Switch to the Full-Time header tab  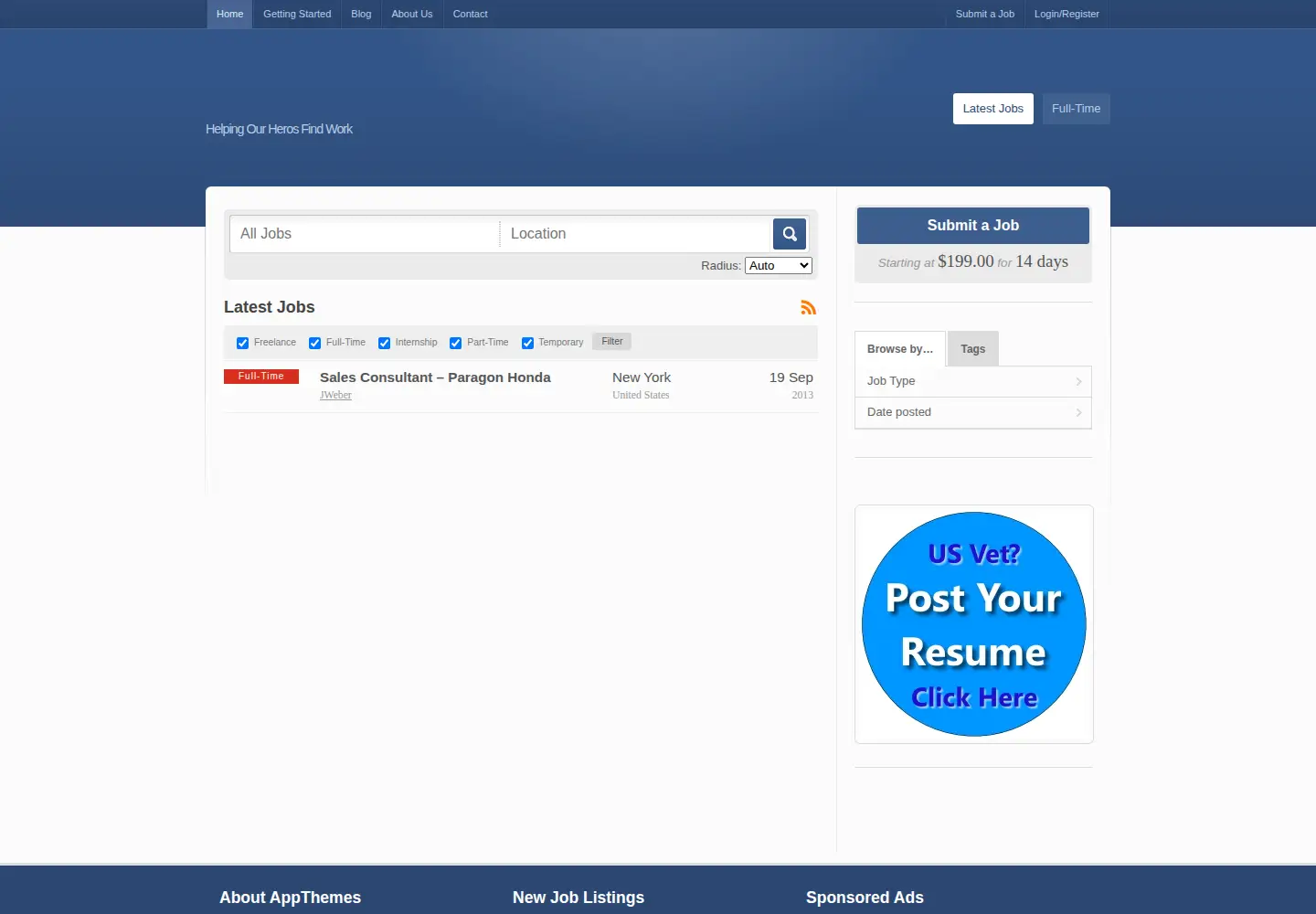click(x=1077, y=109)
